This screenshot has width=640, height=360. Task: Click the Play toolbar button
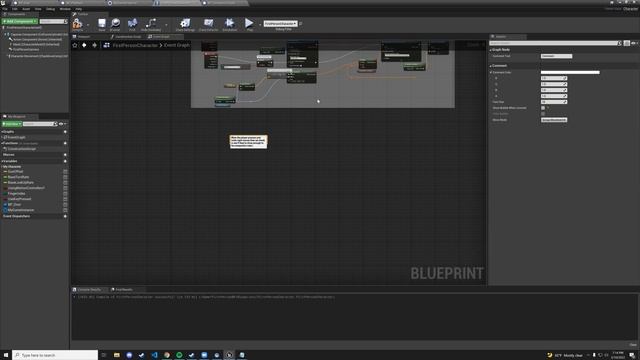249,24
